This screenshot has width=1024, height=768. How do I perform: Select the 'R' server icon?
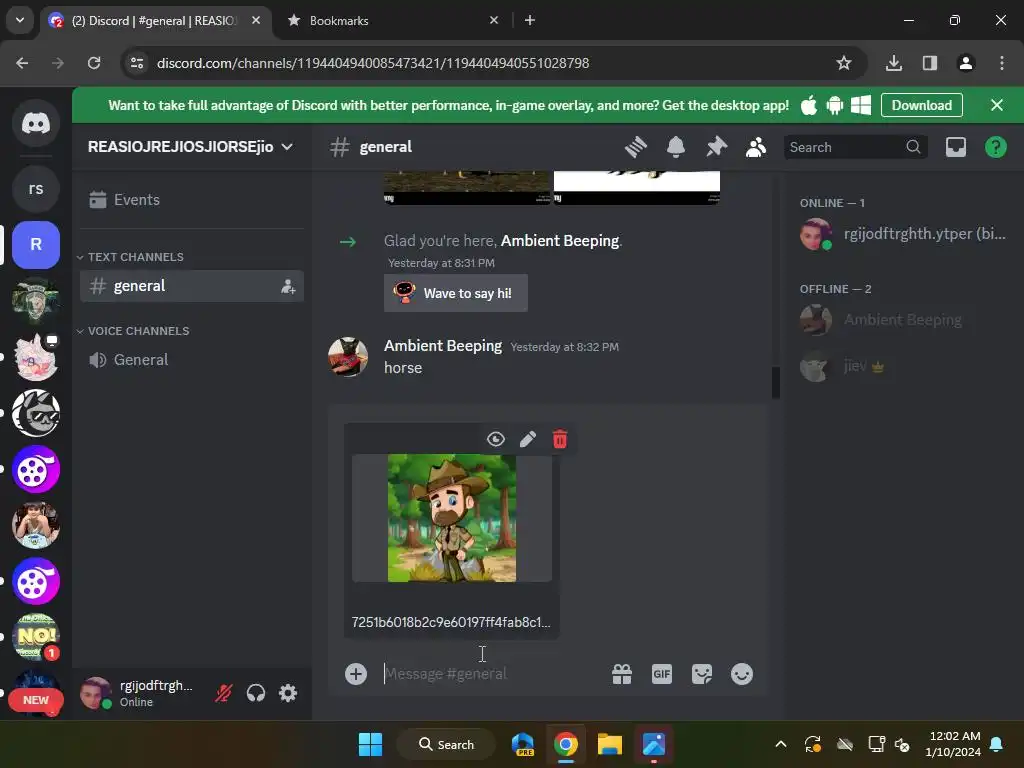pos(36,245)
